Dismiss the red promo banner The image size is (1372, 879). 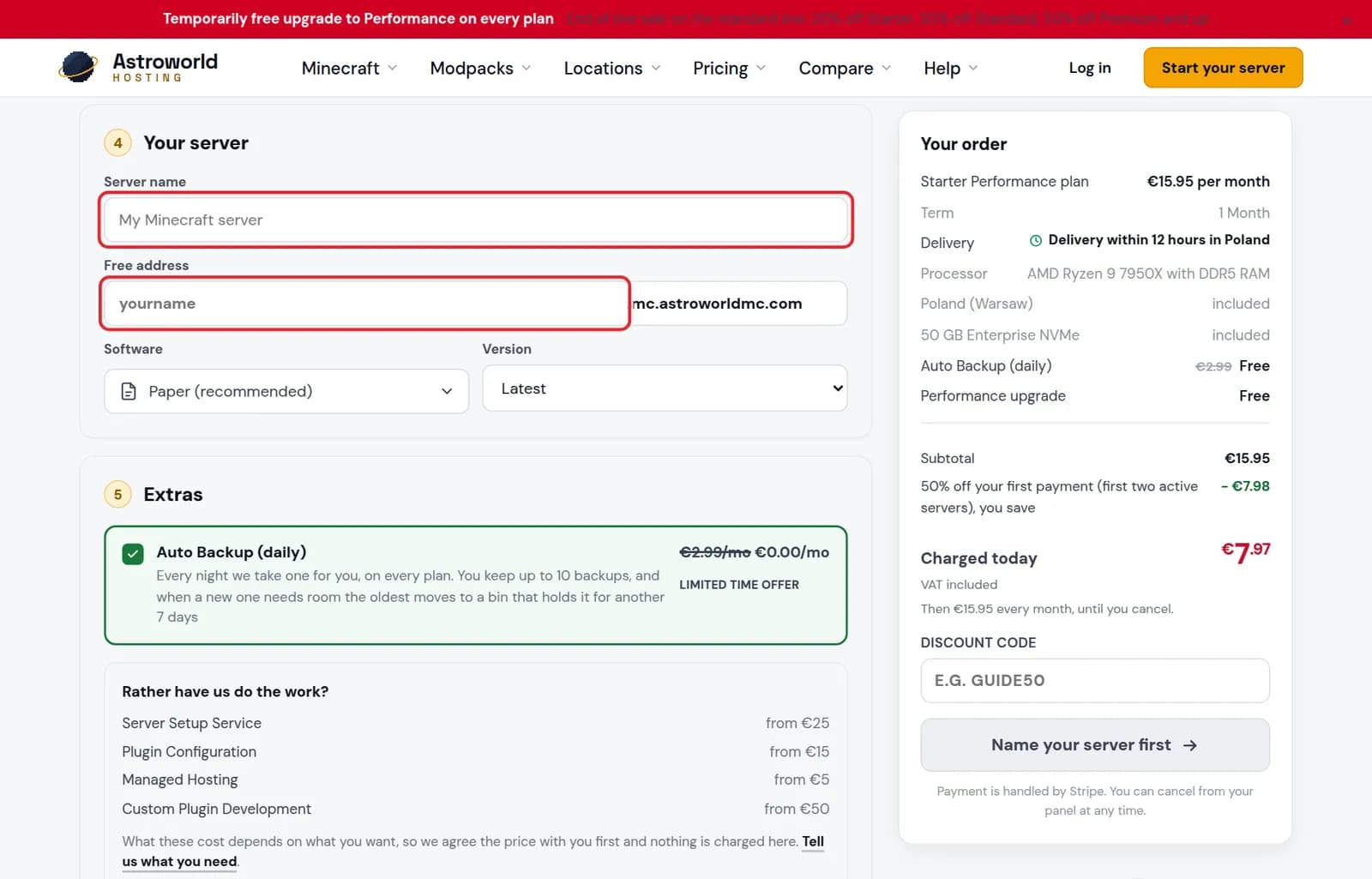point(1347,20)
